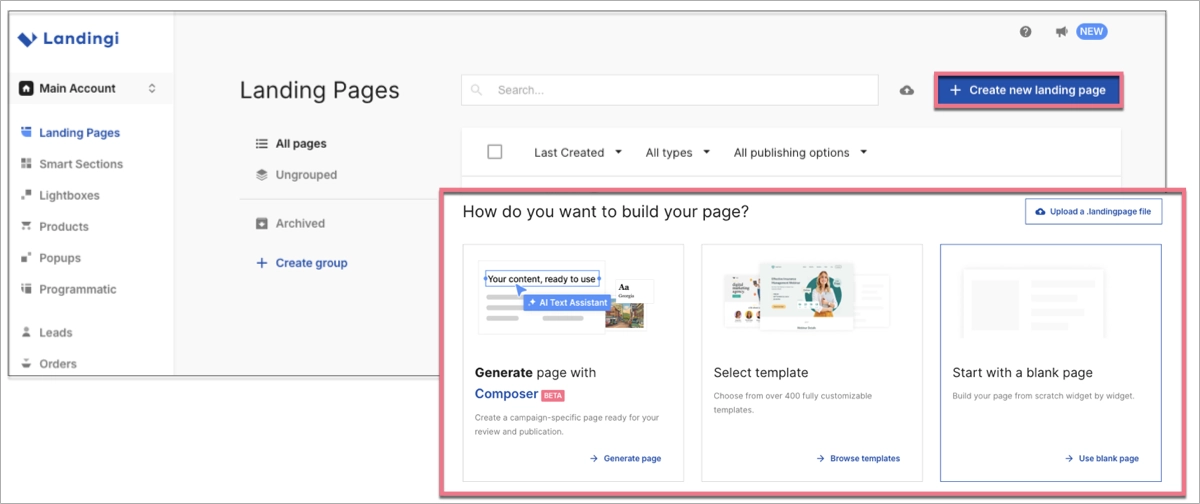Open Products in sidebar
This screenshot has width=1200, height=504.
coord(63,227)
